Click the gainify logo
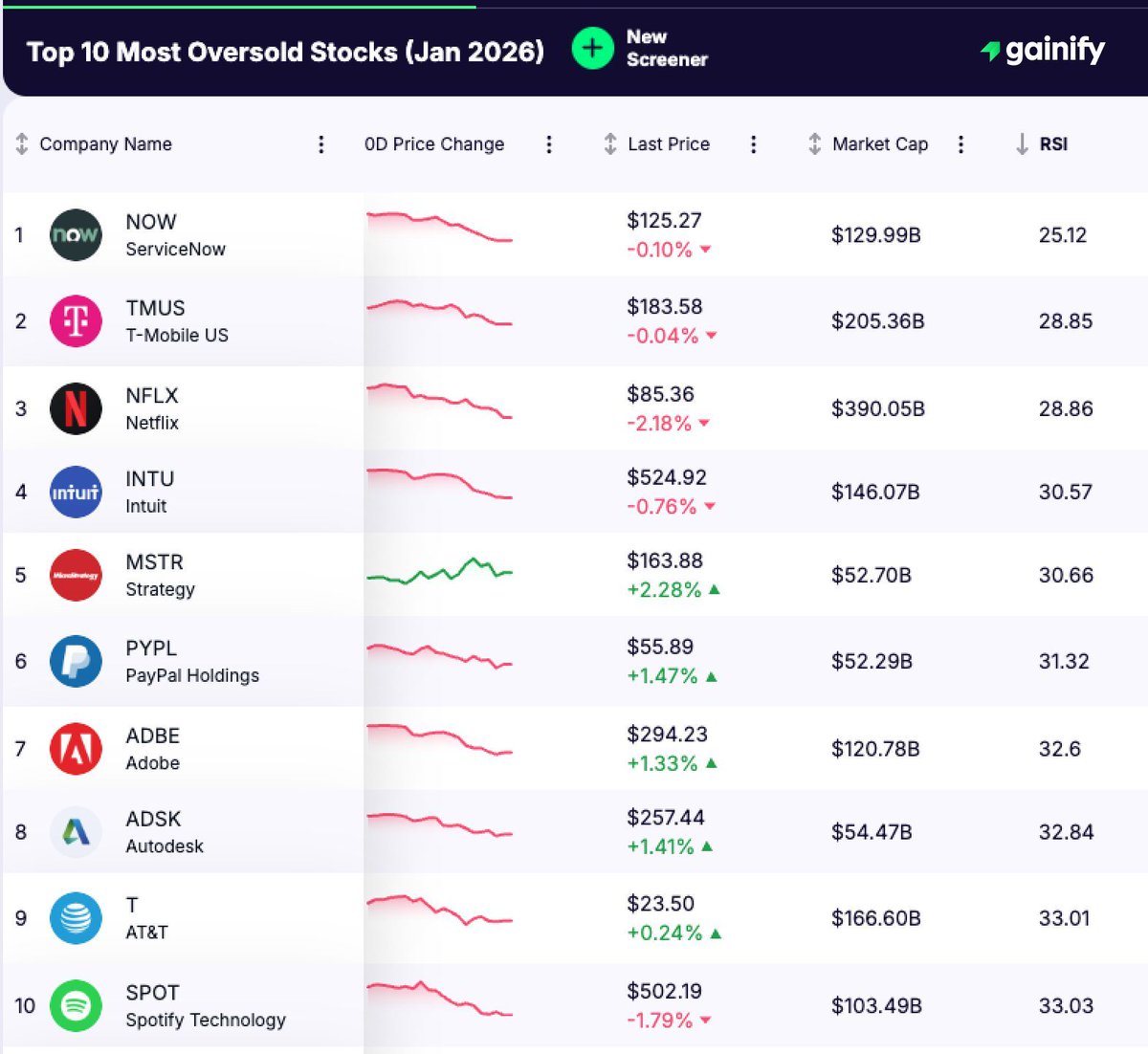 pyautogui.click(x=1043, y=49)
